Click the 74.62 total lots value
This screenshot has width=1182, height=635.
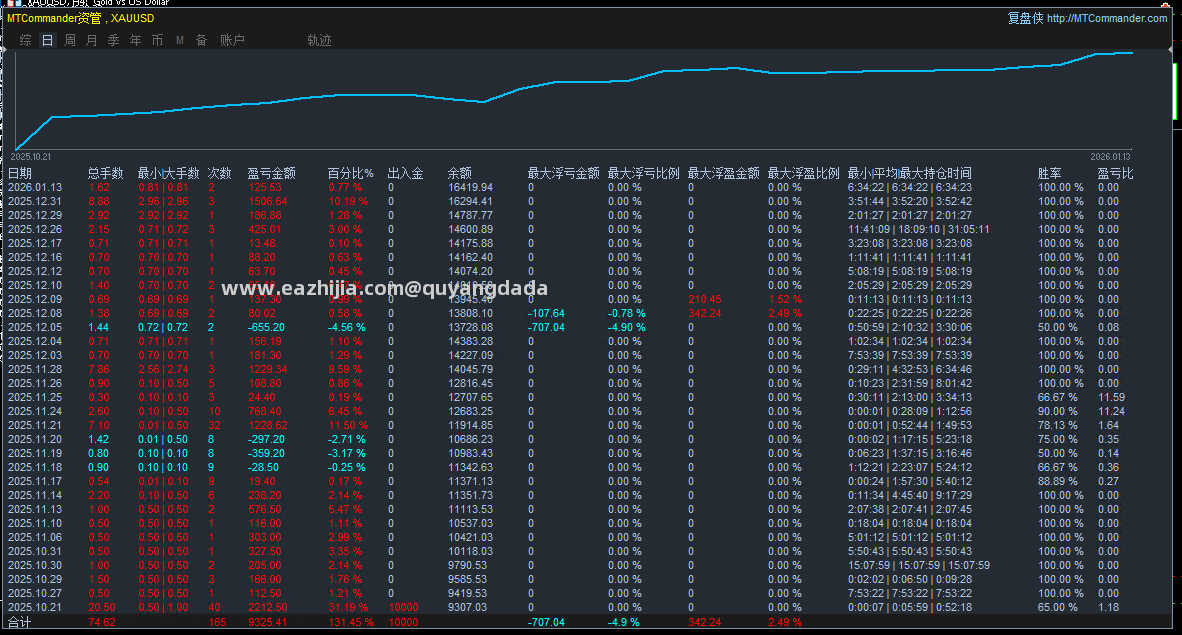[x=103, y=622]
